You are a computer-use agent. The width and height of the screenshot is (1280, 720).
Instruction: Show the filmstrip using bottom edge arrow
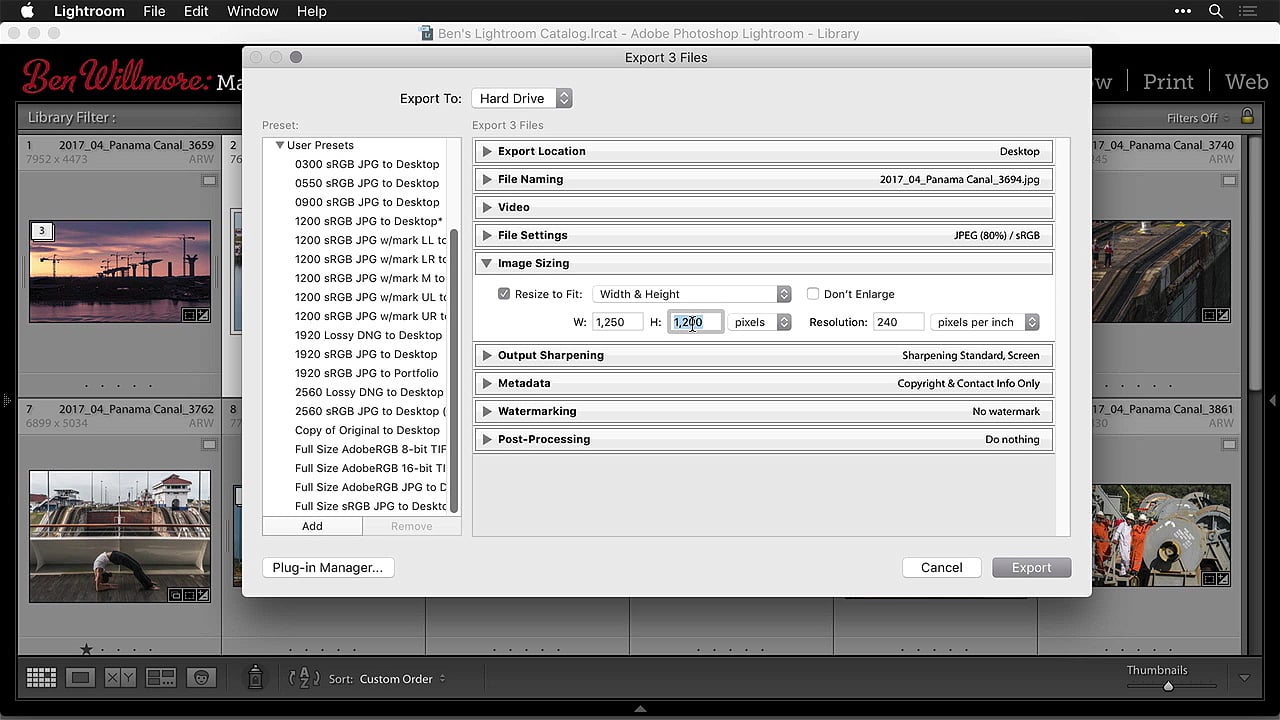point(640,709)
